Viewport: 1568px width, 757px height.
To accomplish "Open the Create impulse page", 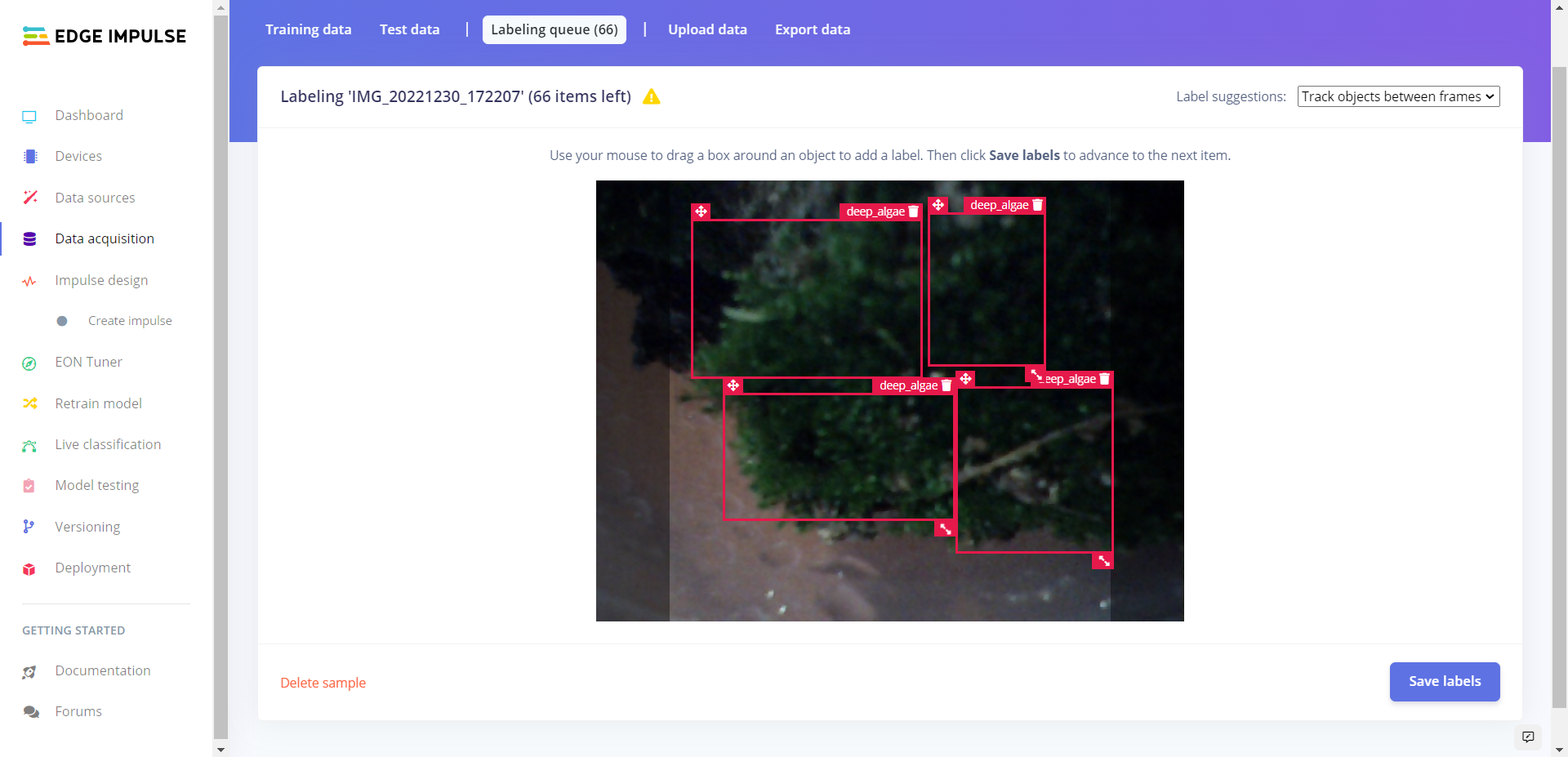I will [x=130, y=321].
